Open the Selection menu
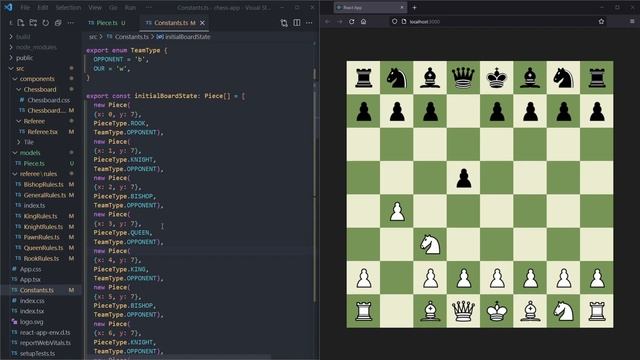Screen dimensions: 640x360 point(68,7)
